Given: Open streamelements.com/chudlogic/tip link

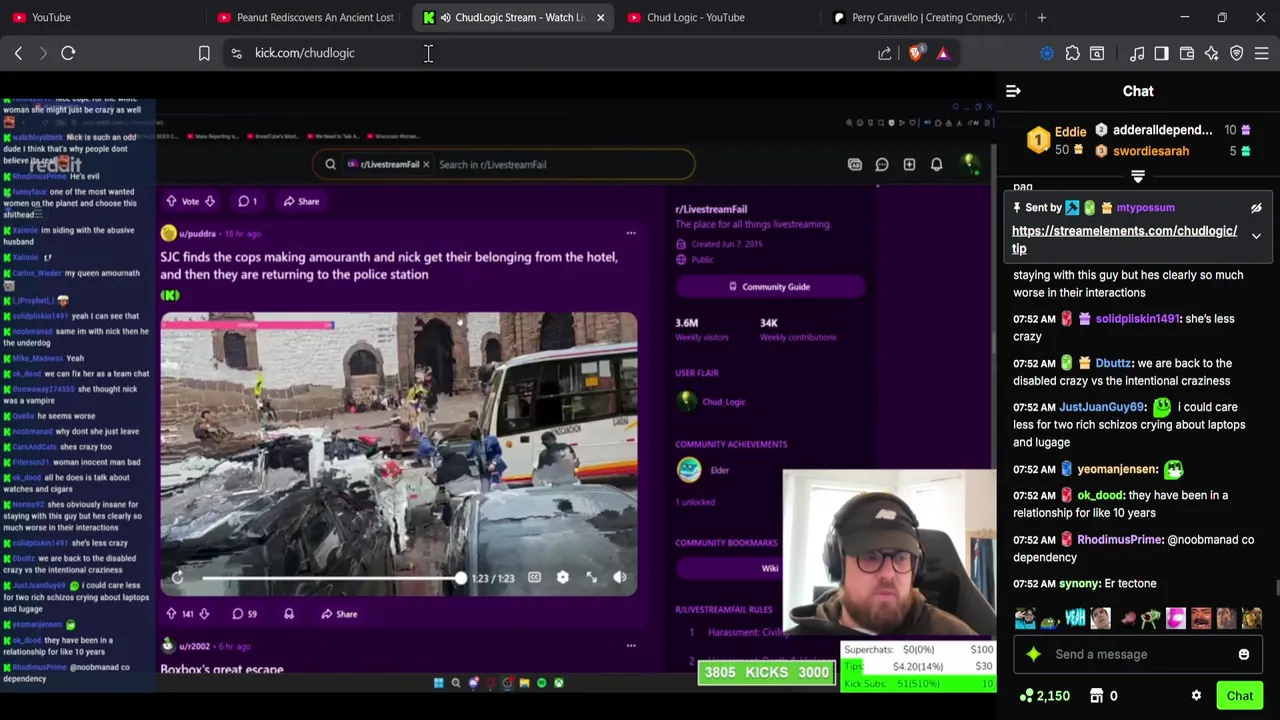Looking at the screenshot, I should (x=1124, y=240).
